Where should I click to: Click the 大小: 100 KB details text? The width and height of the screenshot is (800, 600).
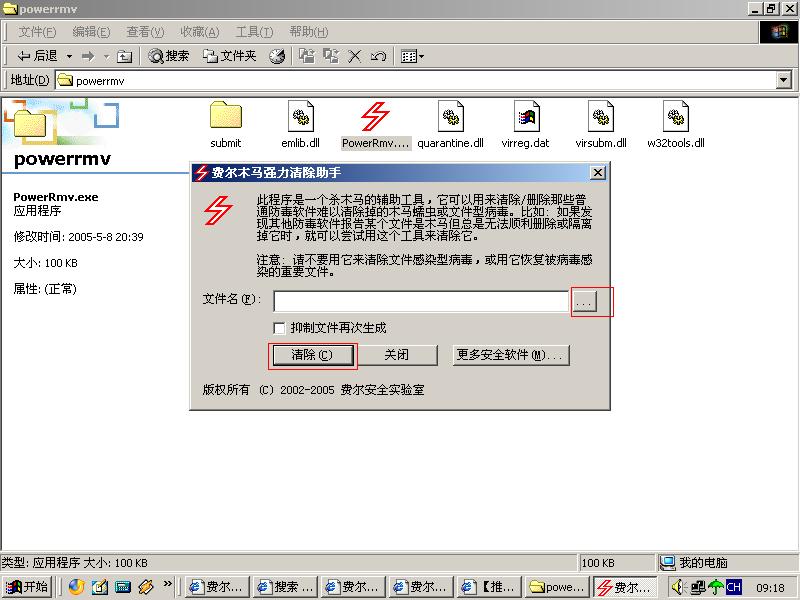pos(45,263)
